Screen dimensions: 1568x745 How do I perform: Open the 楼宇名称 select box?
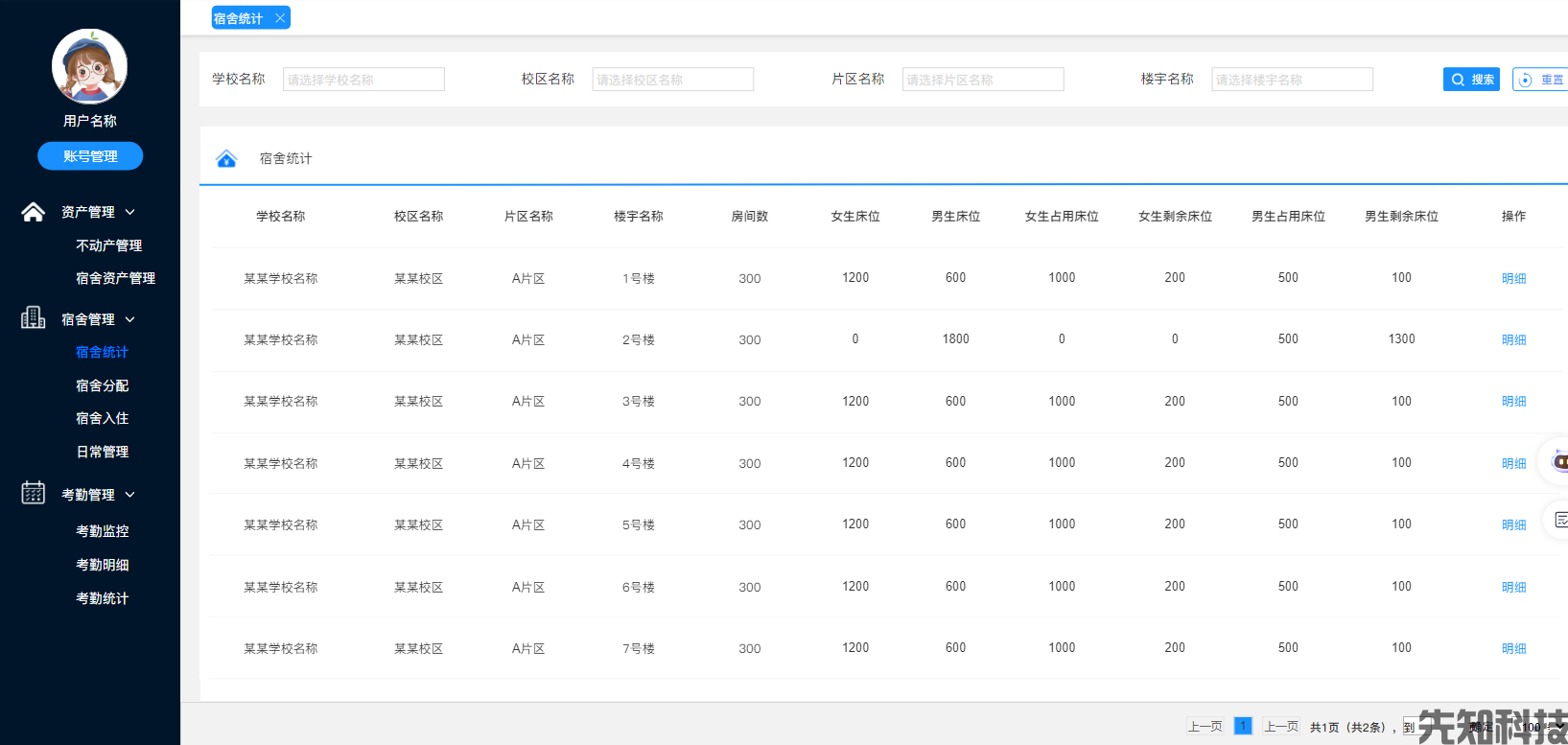click(1293, 80)
